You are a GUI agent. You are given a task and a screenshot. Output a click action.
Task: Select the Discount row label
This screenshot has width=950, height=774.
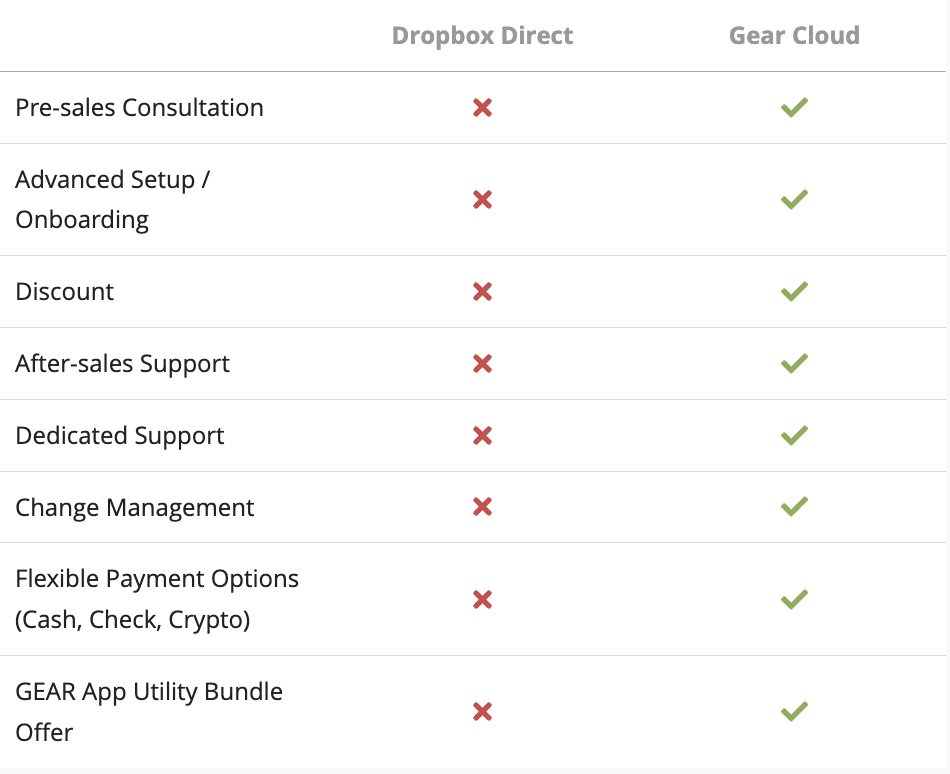point(64,292)
